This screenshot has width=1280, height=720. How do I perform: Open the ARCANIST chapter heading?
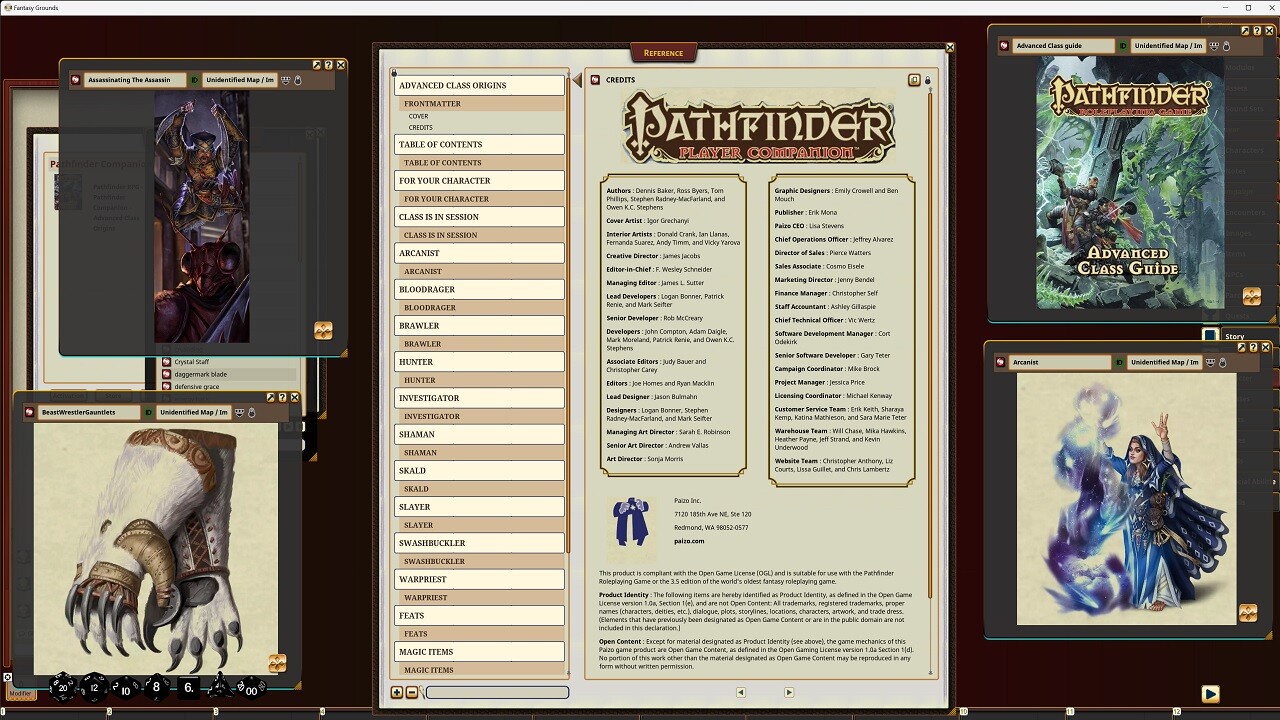tap(479, 253)
